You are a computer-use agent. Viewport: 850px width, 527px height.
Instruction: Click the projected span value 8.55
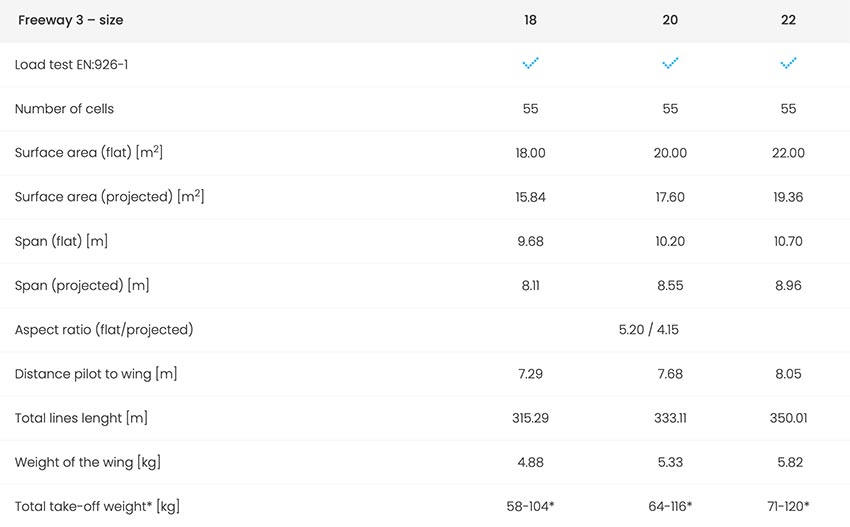670,286
